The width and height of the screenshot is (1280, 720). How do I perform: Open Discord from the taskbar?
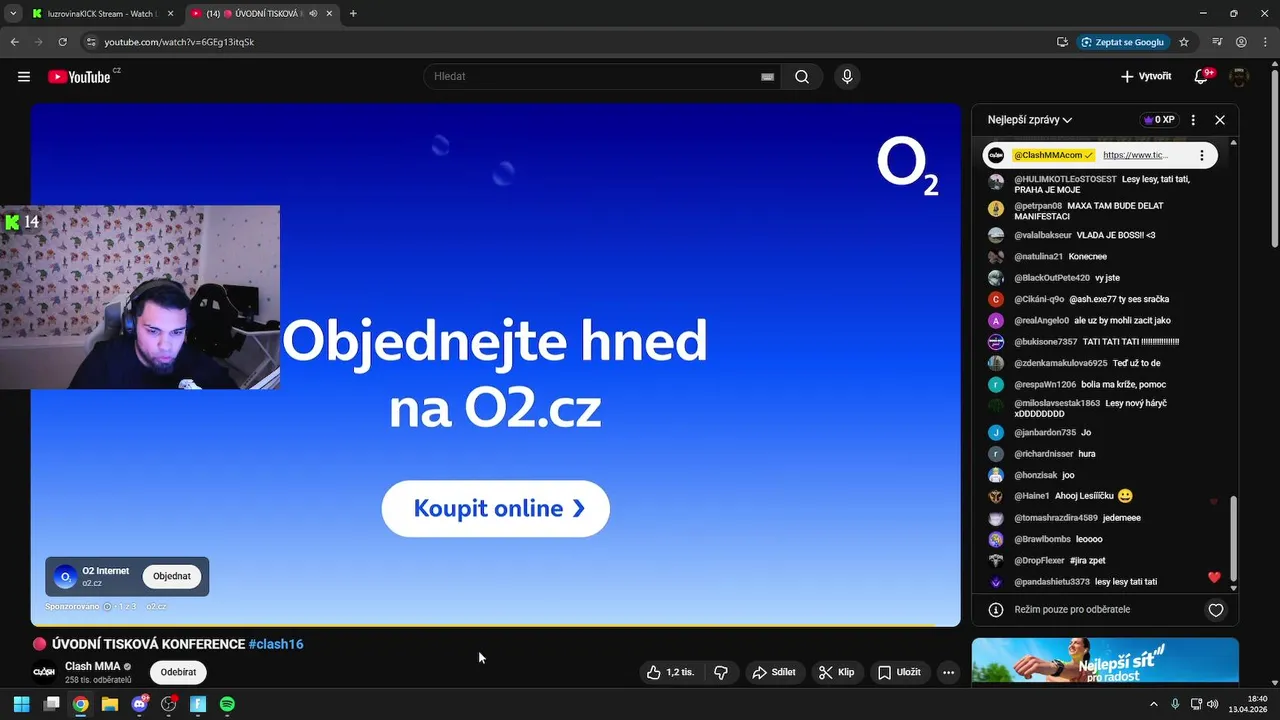click(x=140, y=704)
